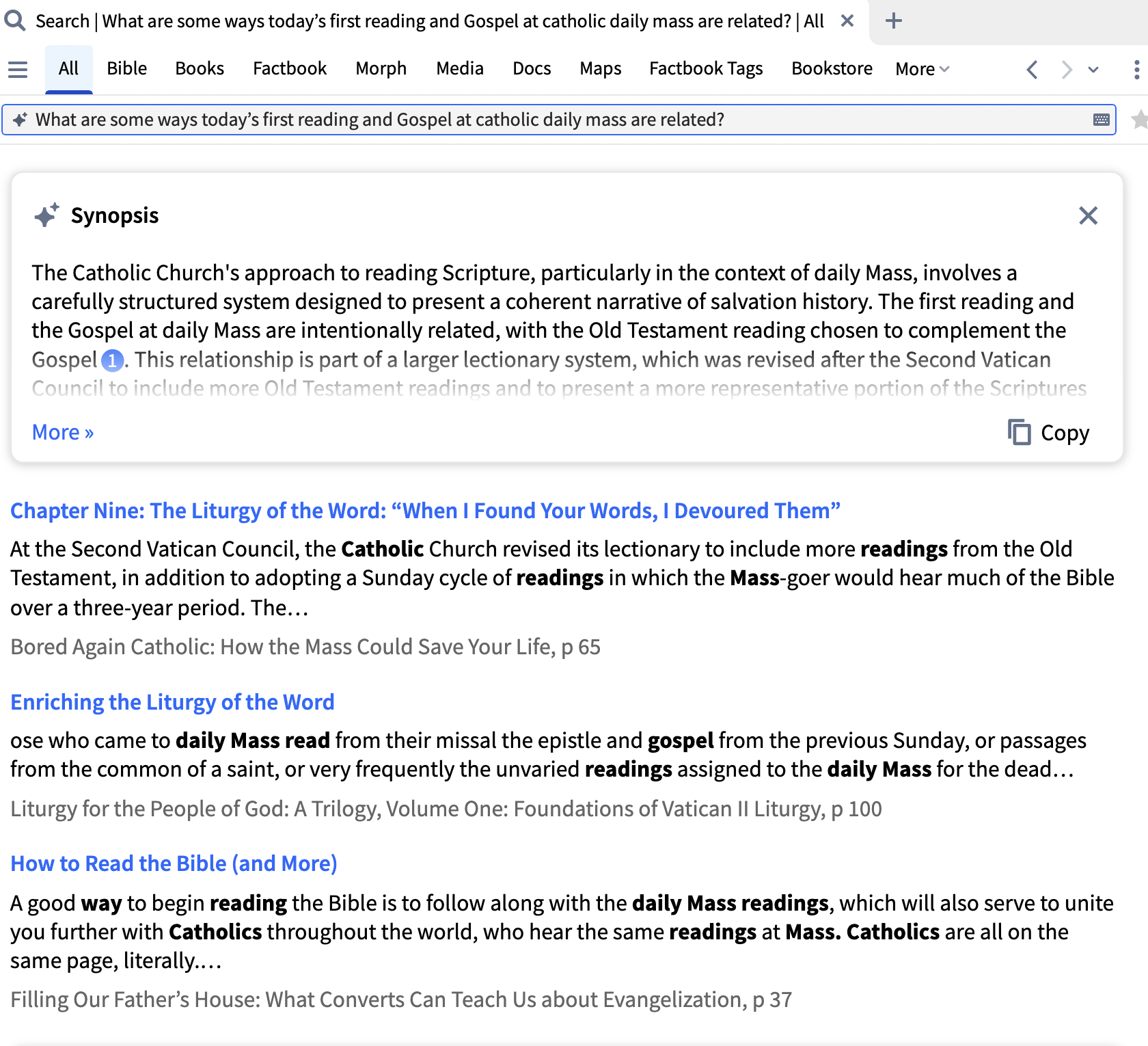Expand synopsis with More » link

[63, 432]
